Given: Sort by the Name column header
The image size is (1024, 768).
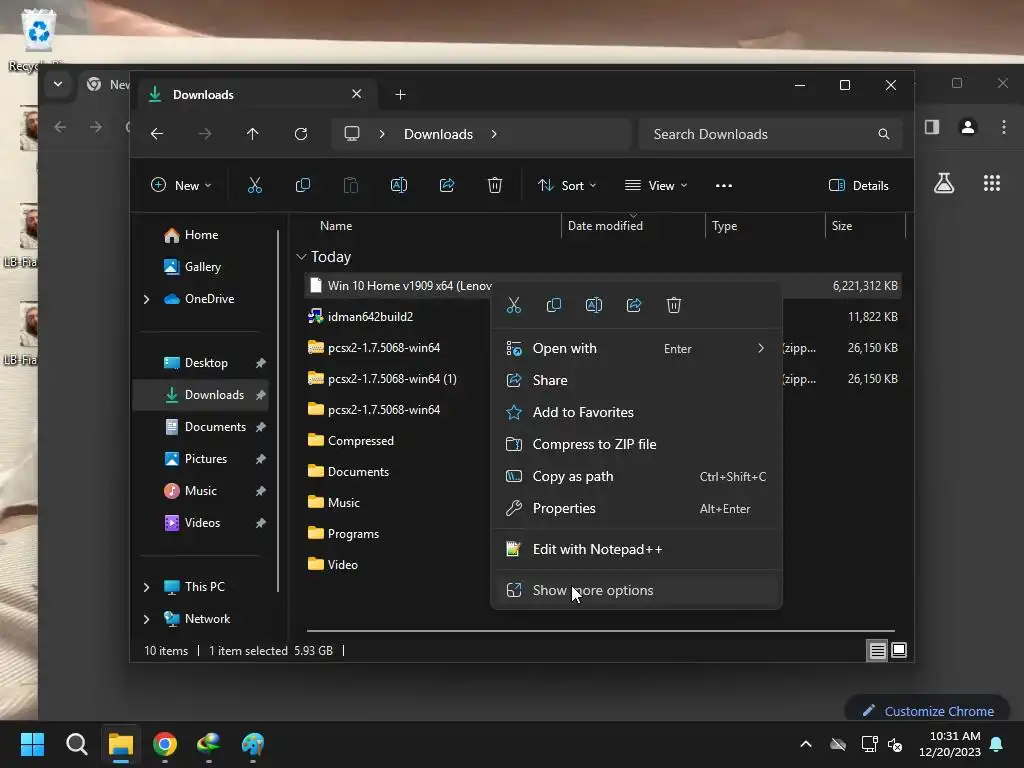Looking at the screenshot, I should (x=336, y=226).
